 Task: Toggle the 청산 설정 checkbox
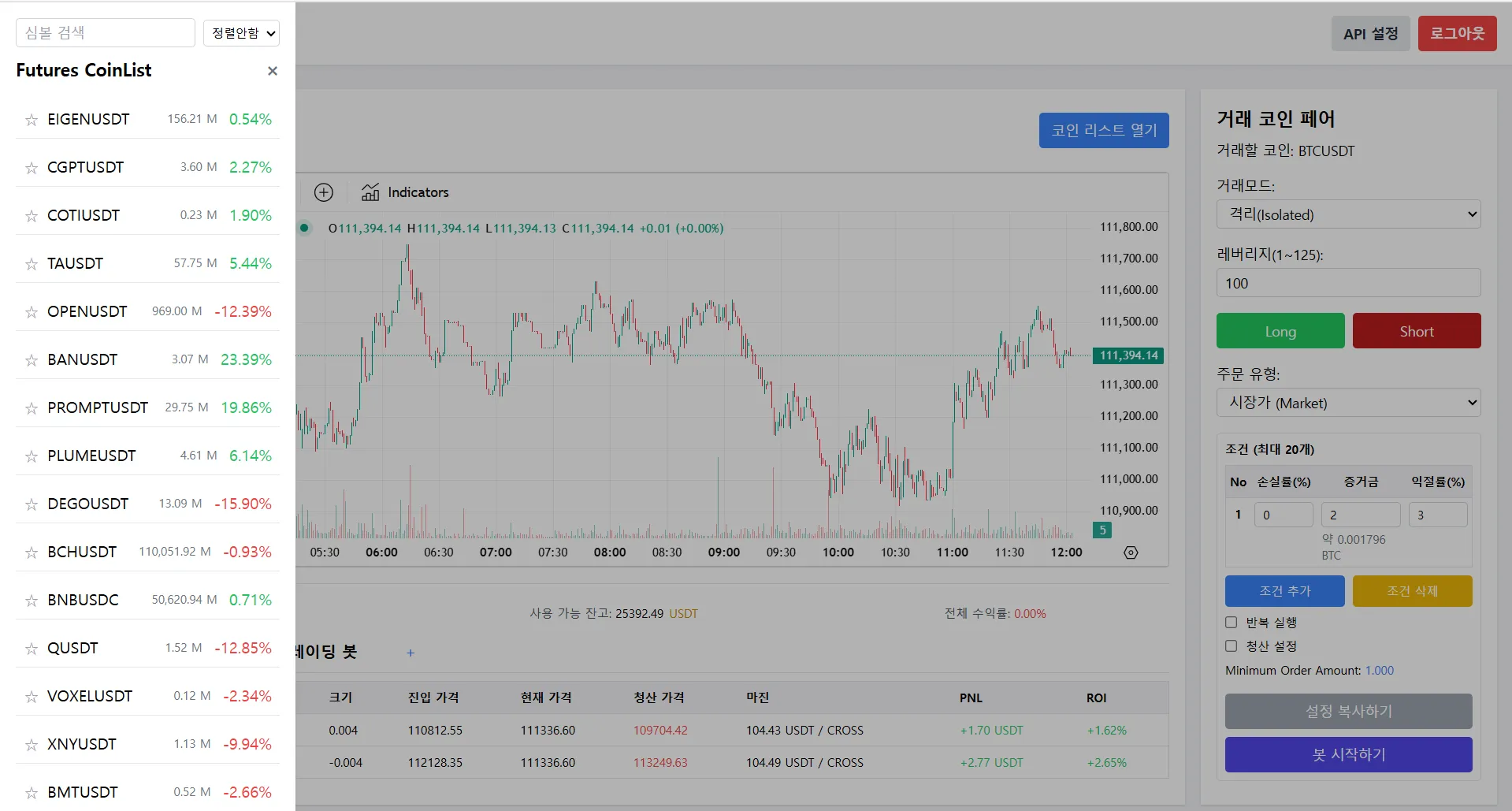pyautogui.click(x=1232, y=646)
